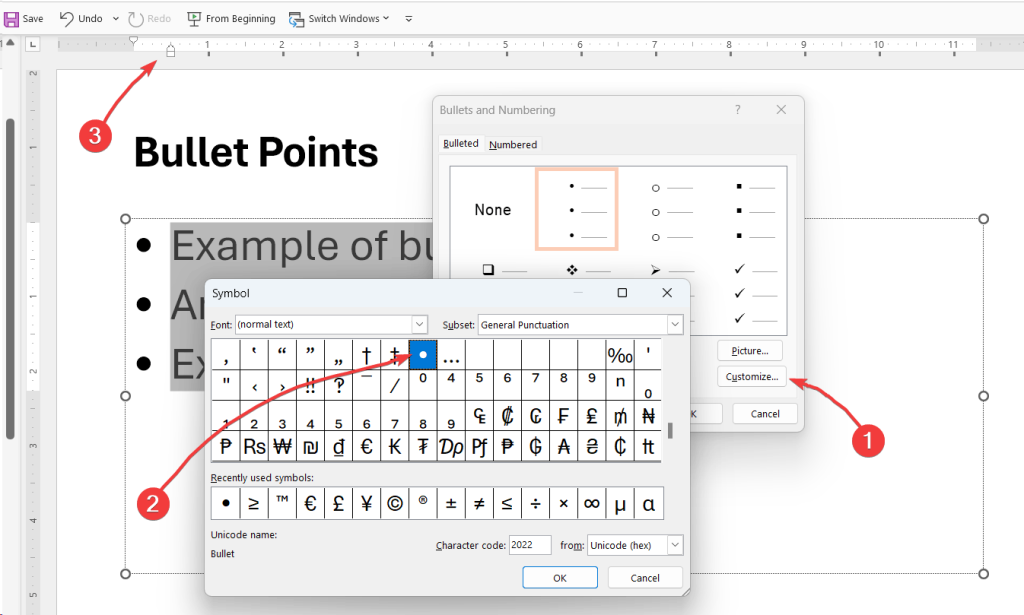Select the trademark symbol in recently used symbols
This screenshot has height=615, width=1024.
coord(281,503)
